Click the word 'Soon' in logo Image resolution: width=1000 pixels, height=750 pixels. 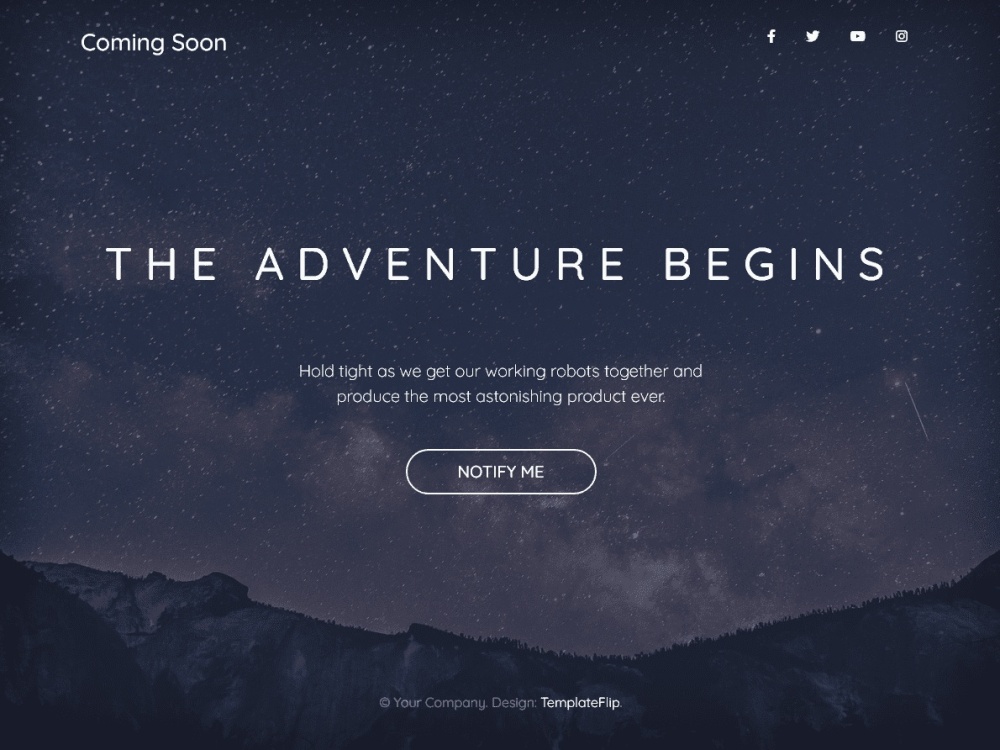(x=199, y=43)
